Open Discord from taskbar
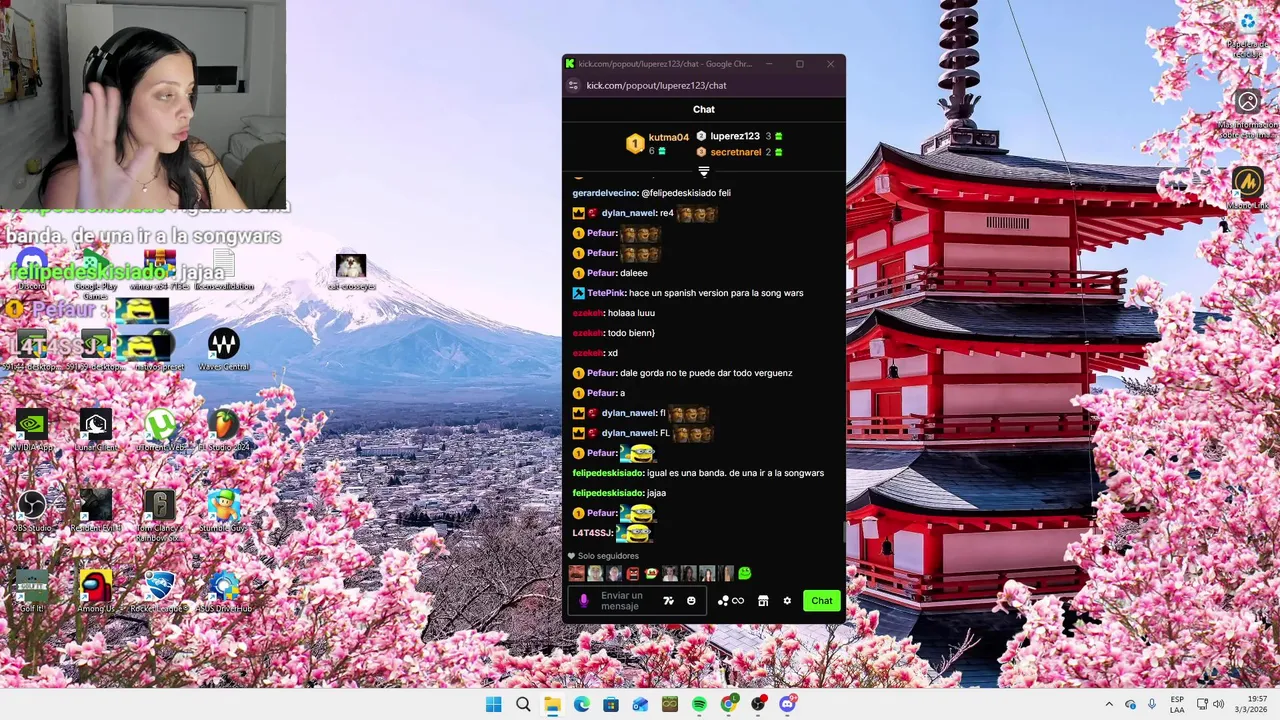Screen dimensions: 1280x720 coord(787,705)
